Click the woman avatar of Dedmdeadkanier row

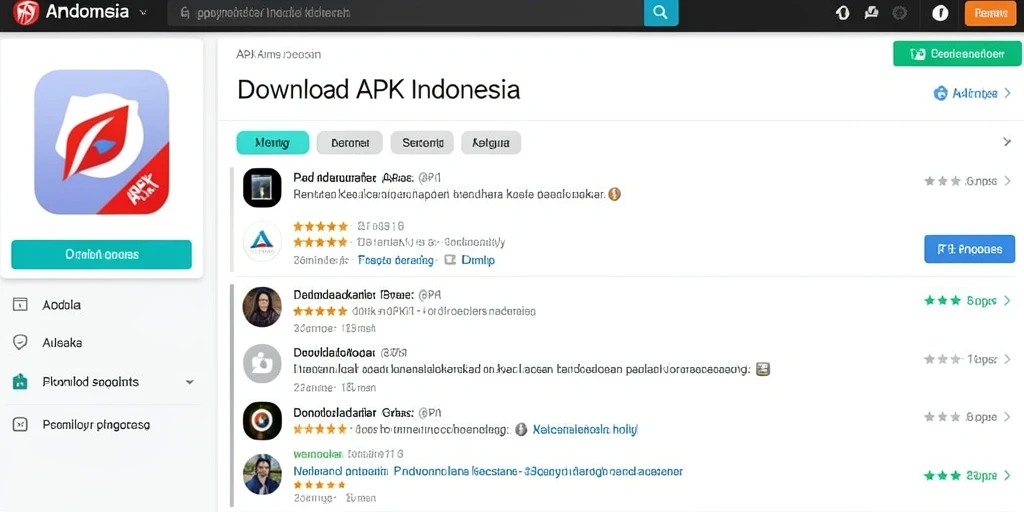(x=262, y=307)
